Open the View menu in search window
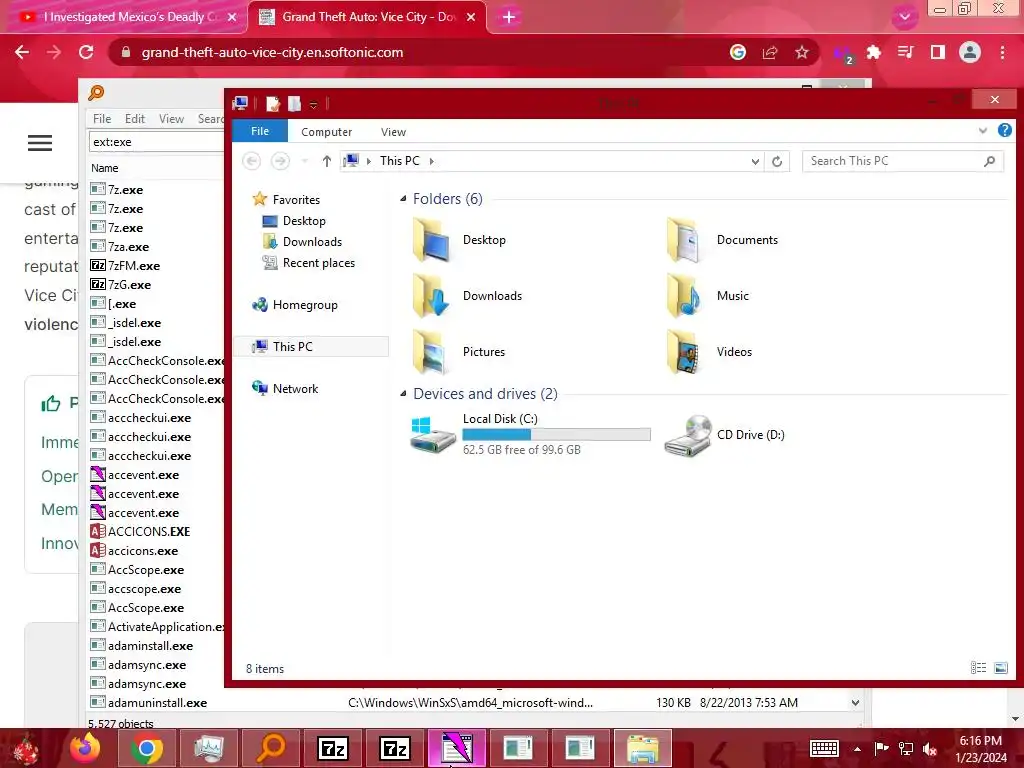Viewport: 1024px width, 768px height. click(171, 119)
